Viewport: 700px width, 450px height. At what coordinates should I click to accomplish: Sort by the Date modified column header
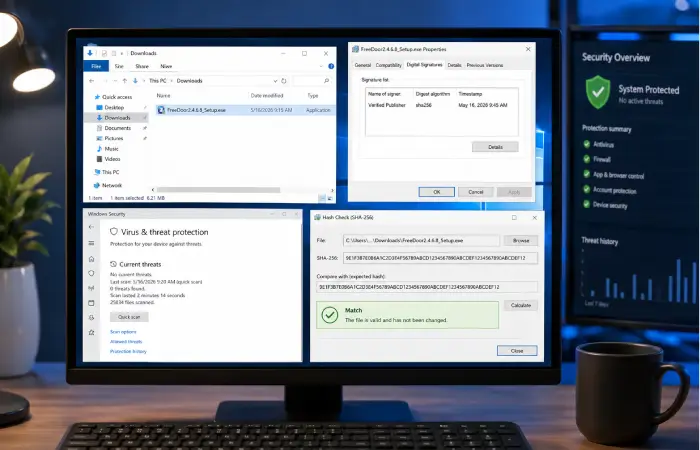tap(267, 96)
